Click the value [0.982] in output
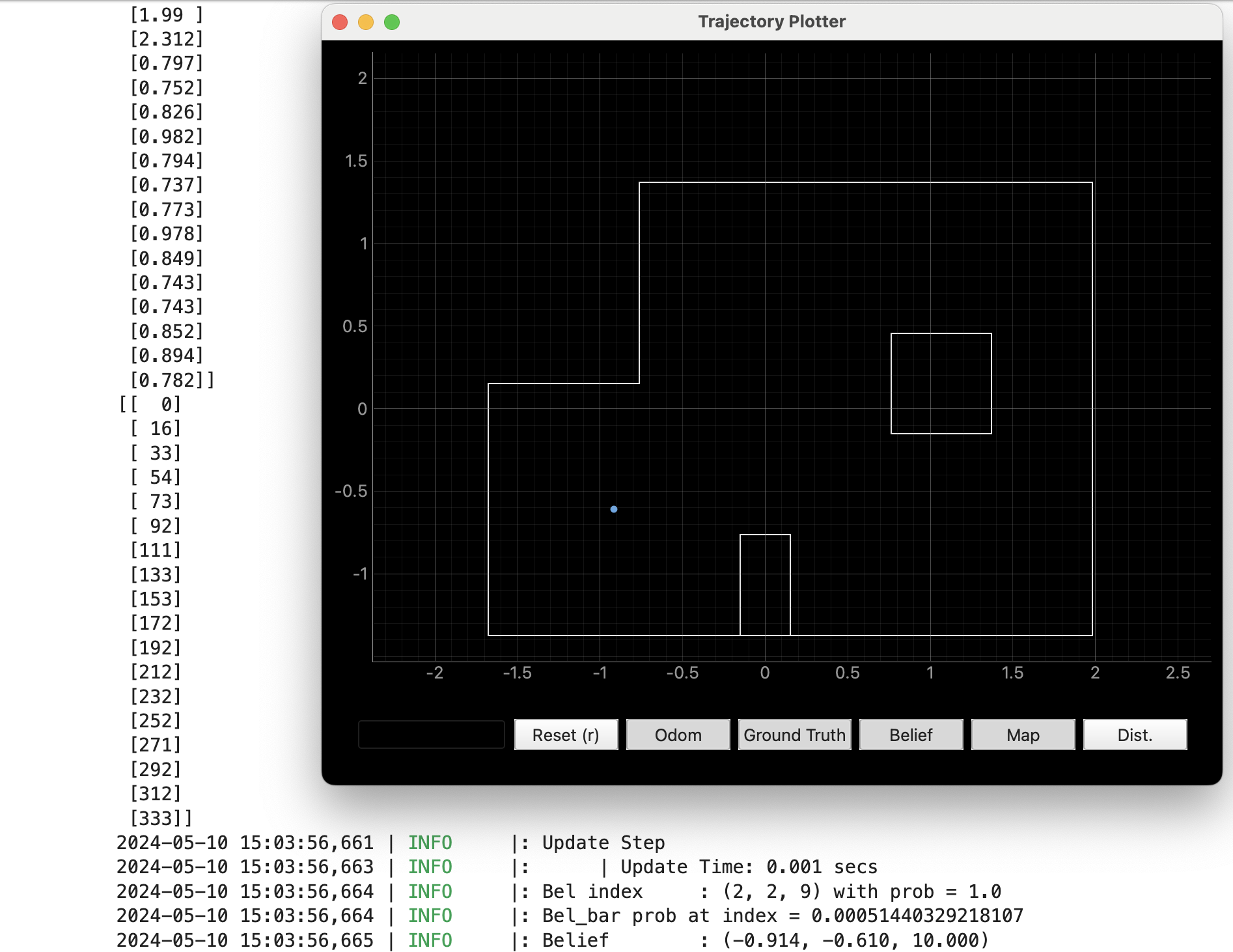Screen dimensions: 1233x952 [x=167, y=137]
